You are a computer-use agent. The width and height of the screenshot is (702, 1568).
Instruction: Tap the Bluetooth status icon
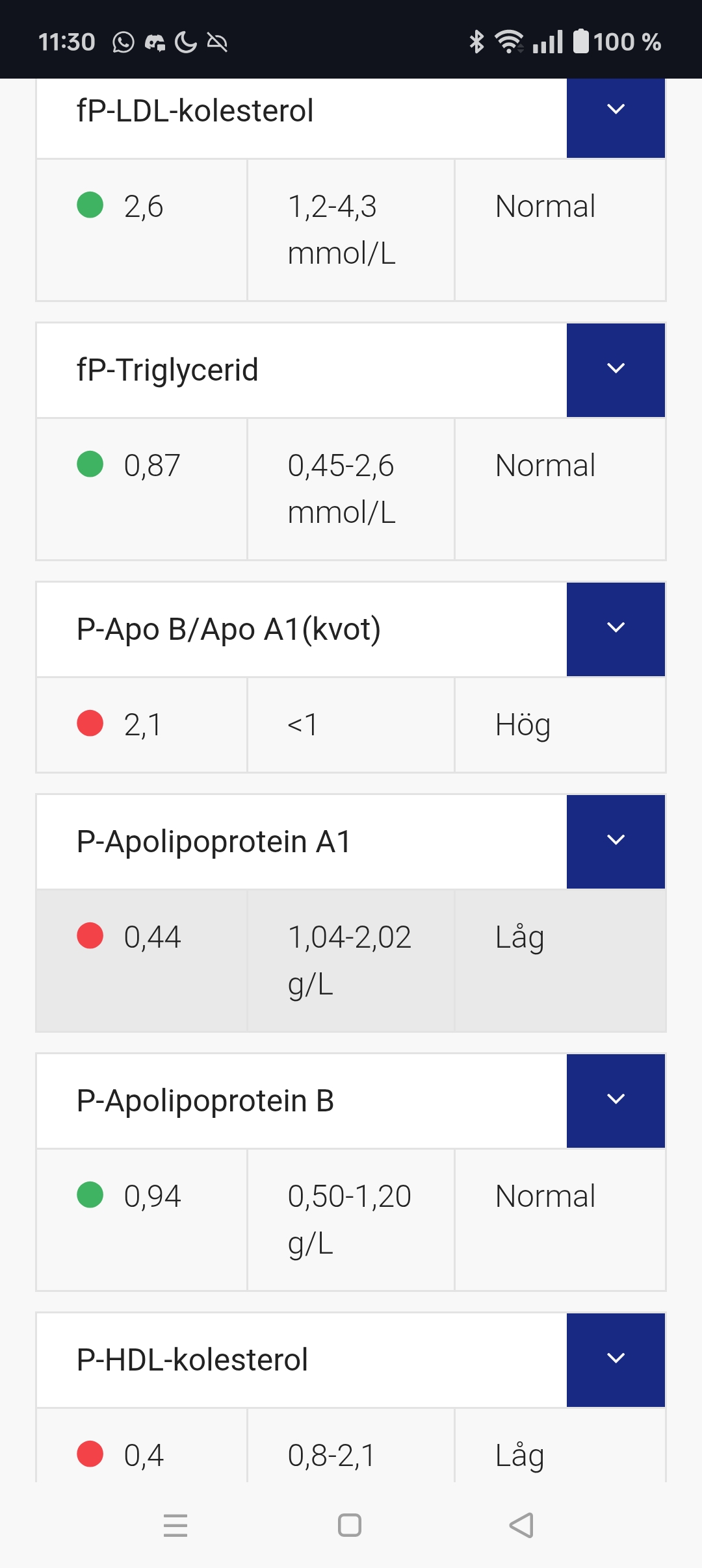[476, 42]
